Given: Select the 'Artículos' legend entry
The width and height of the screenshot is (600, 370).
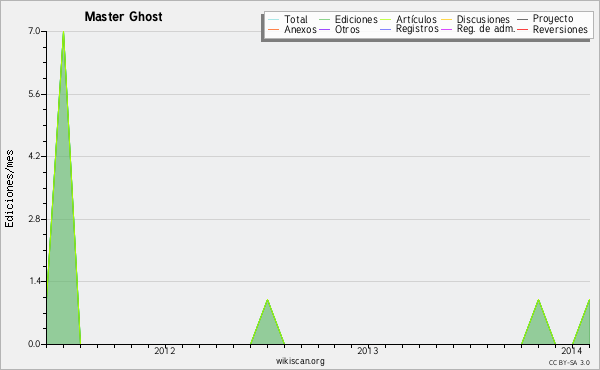Looking at the screenshot, I should [x=416, y=19].
